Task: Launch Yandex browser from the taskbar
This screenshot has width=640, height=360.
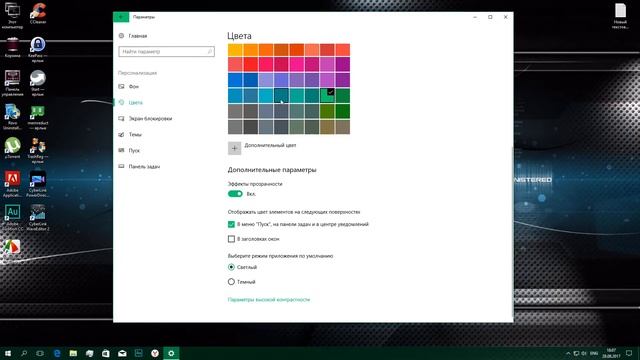Action: pos(155,353)
